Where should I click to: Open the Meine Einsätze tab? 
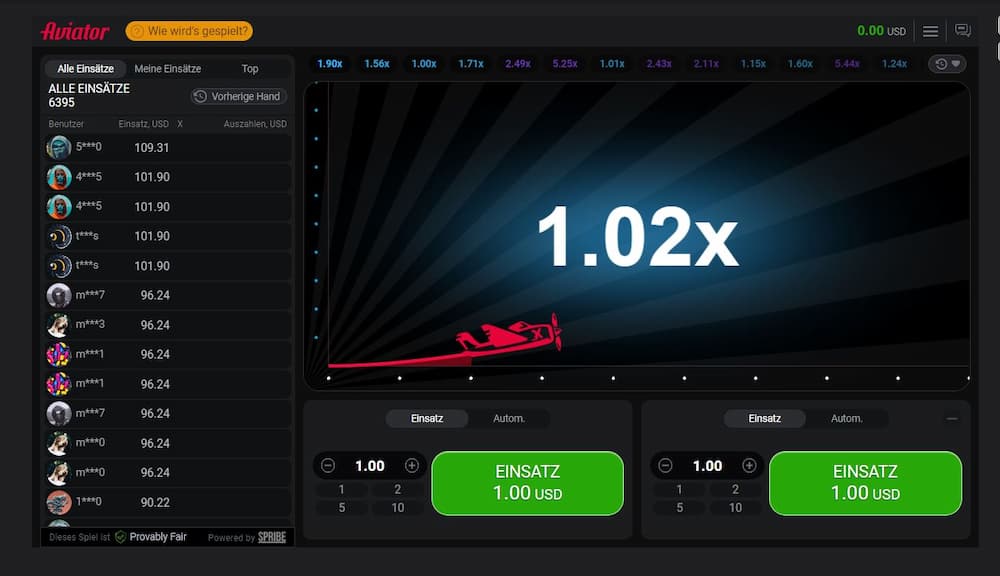pos(168,69)
